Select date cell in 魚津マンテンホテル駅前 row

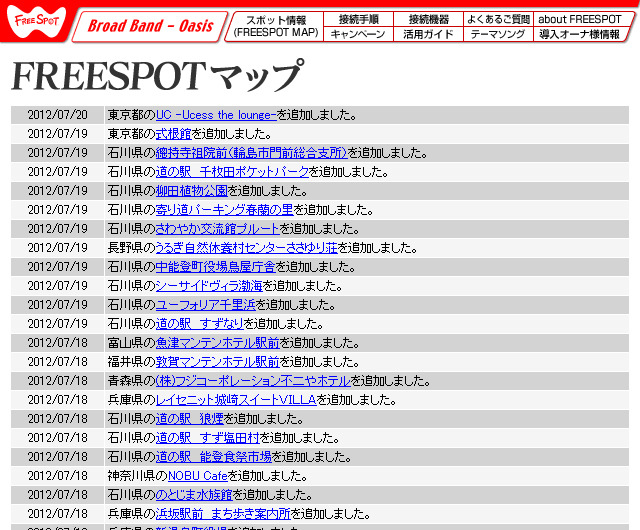pos(58,343)
